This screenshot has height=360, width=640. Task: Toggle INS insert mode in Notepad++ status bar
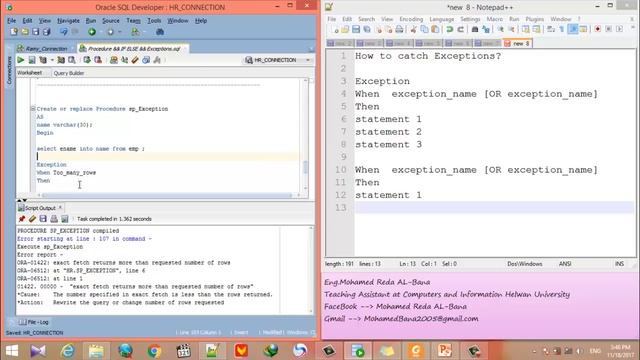pos(619,264)
